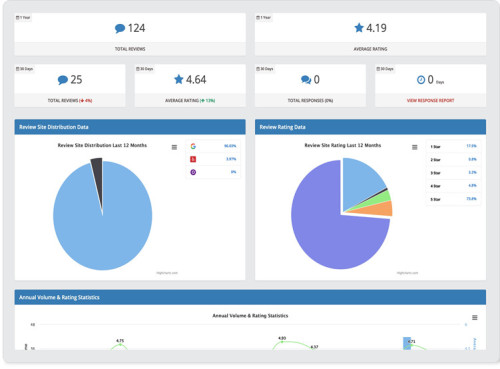Select the Annual Volume & Rating Statistics header

coord(250,297)
